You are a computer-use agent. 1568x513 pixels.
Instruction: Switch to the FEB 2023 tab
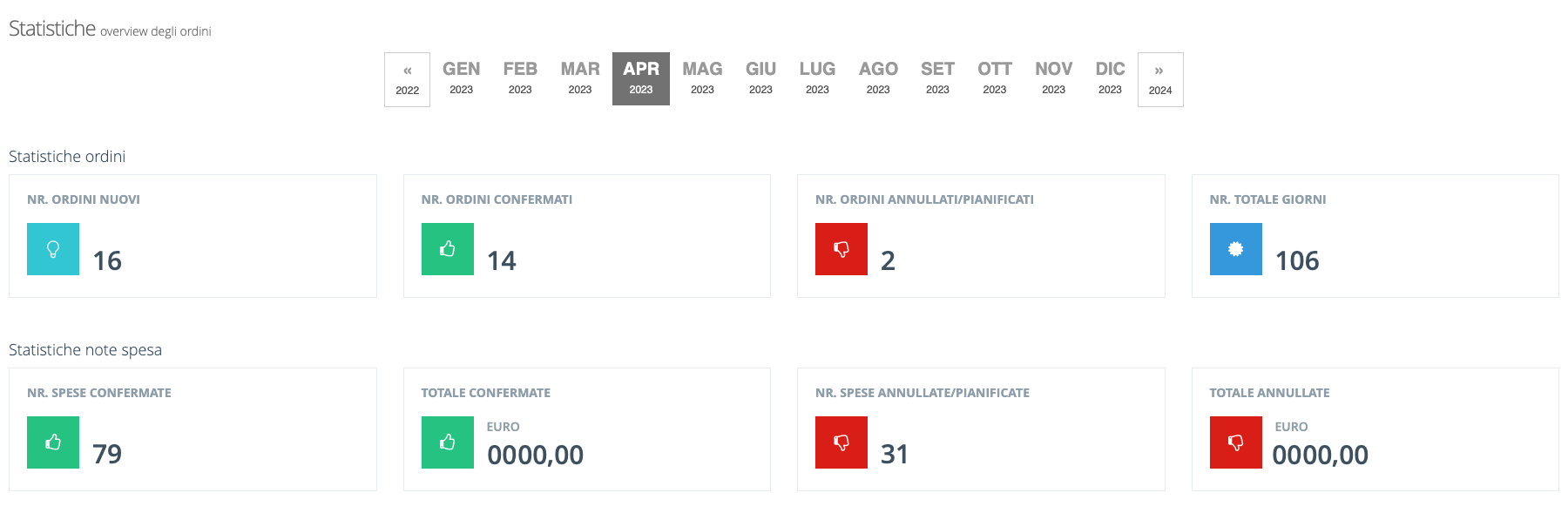pos(520,78)
